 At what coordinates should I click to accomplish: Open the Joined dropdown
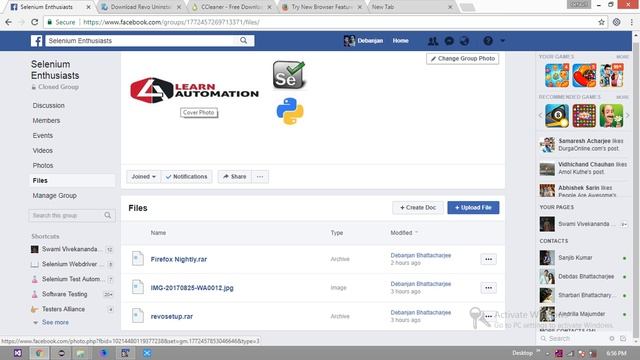(143, 177)
